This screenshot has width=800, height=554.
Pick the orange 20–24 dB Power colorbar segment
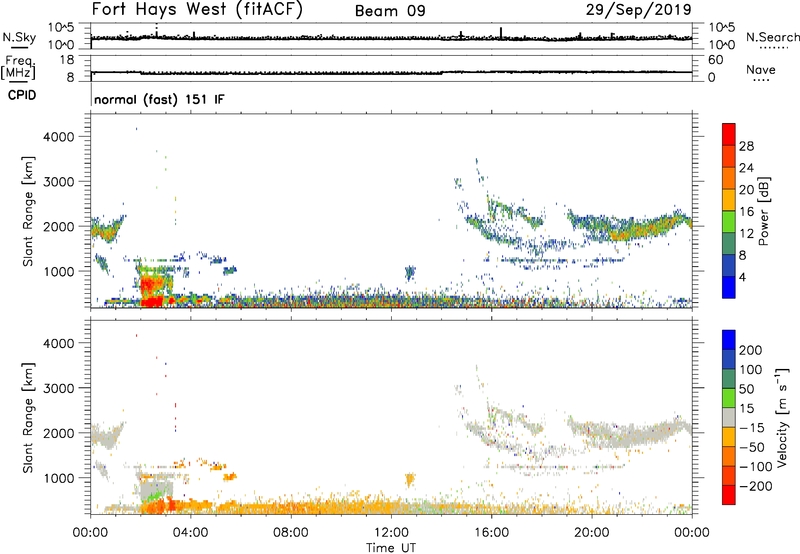tap(729, 178)
